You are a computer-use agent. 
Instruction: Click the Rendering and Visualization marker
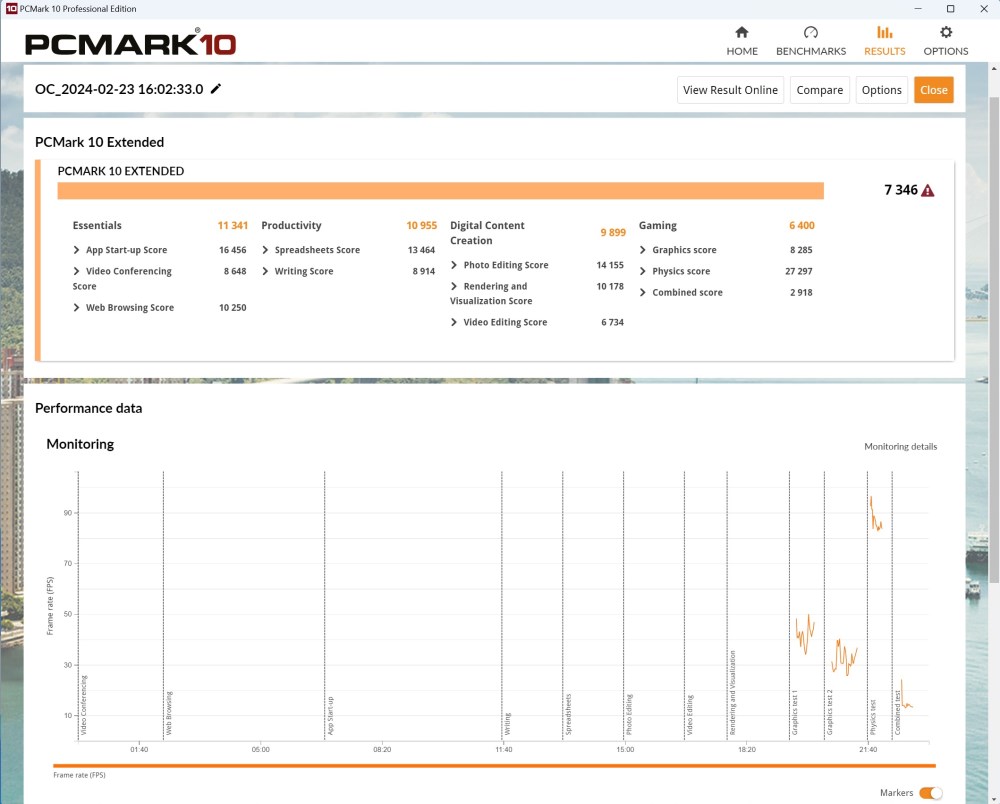pos(733,692)
